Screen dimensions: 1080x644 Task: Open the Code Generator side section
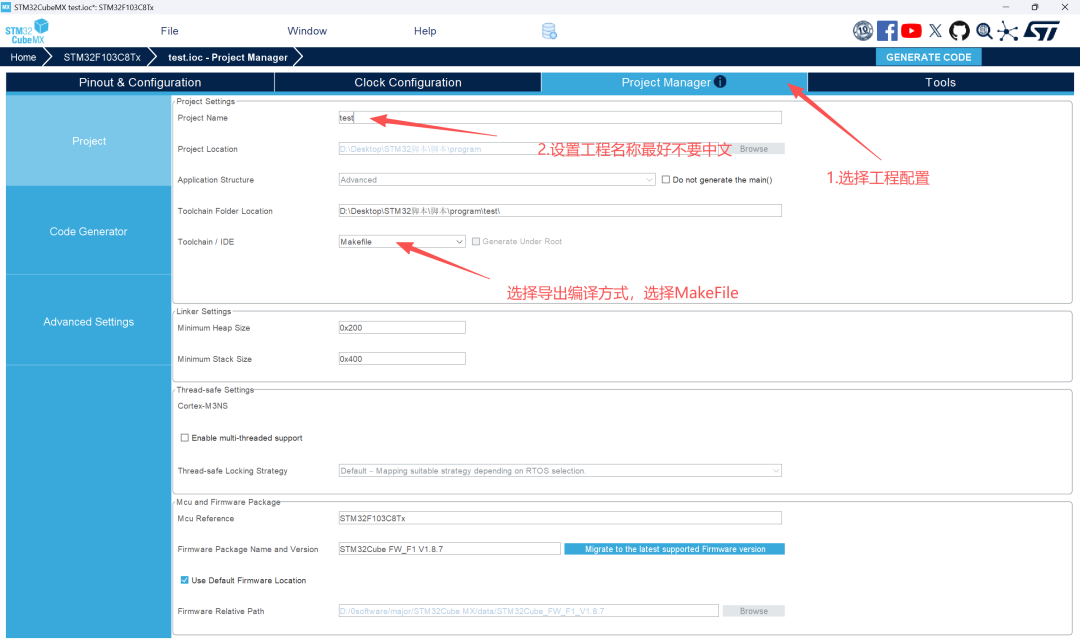(x=89, y=231)
